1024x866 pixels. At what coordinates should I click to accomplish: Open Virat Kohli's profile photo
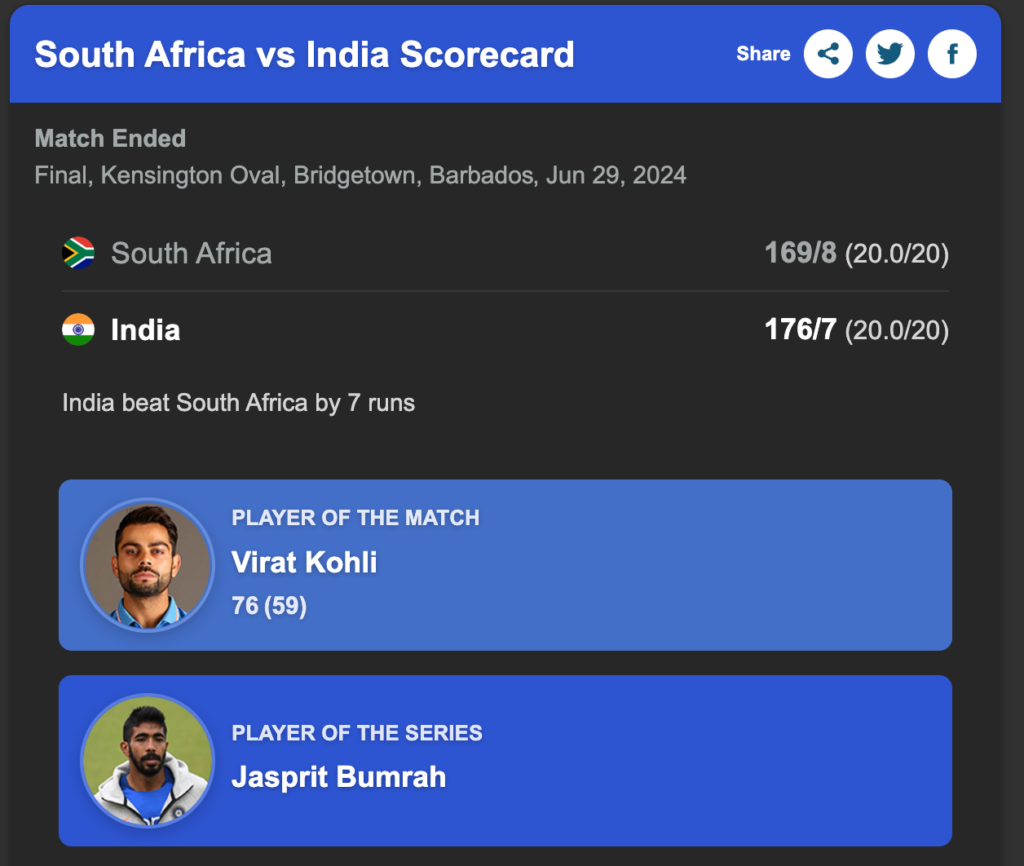(x=147, y=565)
